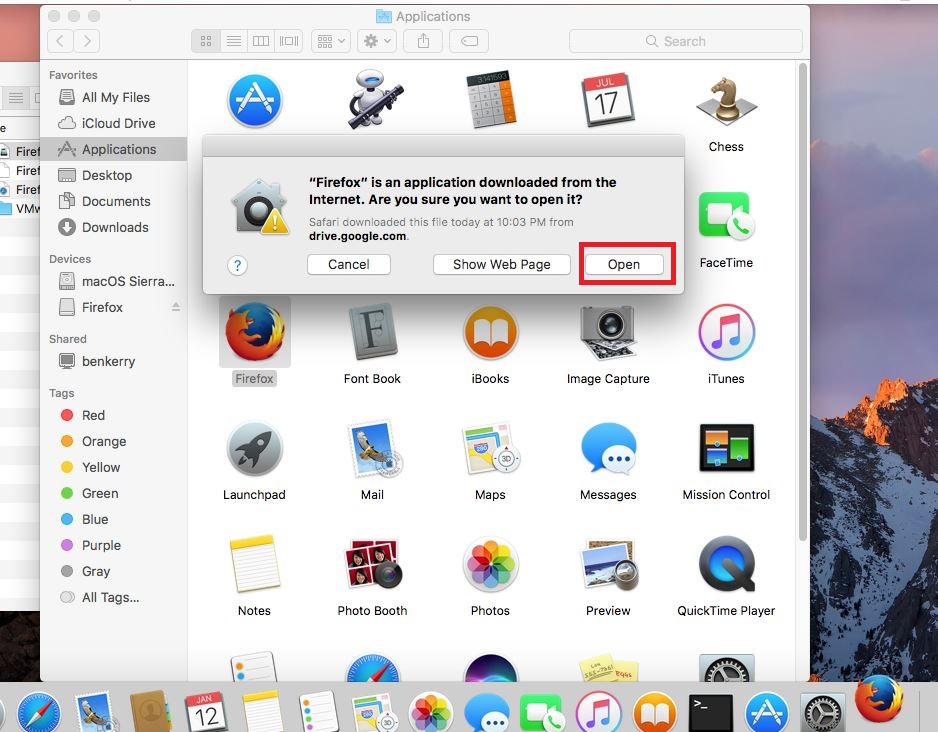Viewport: 938px width, 732px height.
Task: Select the Orange tag
Action: point(114,441)
